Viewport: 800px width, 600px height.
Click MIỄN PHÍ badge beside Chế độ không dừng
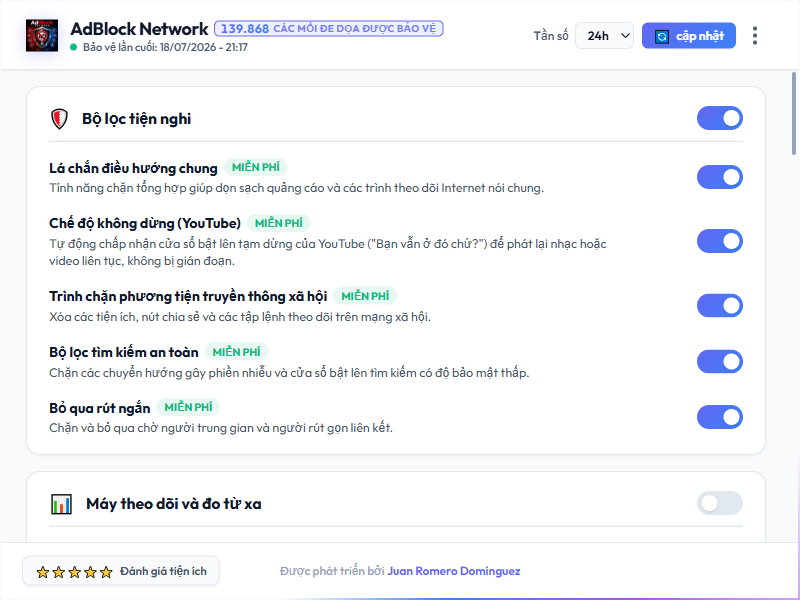[x=279, y=223]
